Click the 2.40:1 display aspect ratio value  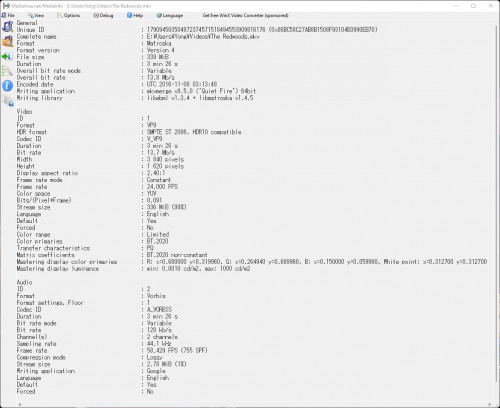pos(156,173)
